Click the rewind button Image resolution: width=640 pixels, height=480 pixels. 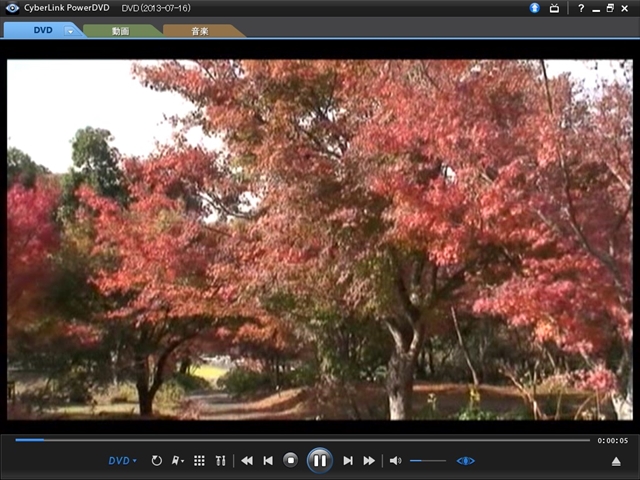point(247,460)
